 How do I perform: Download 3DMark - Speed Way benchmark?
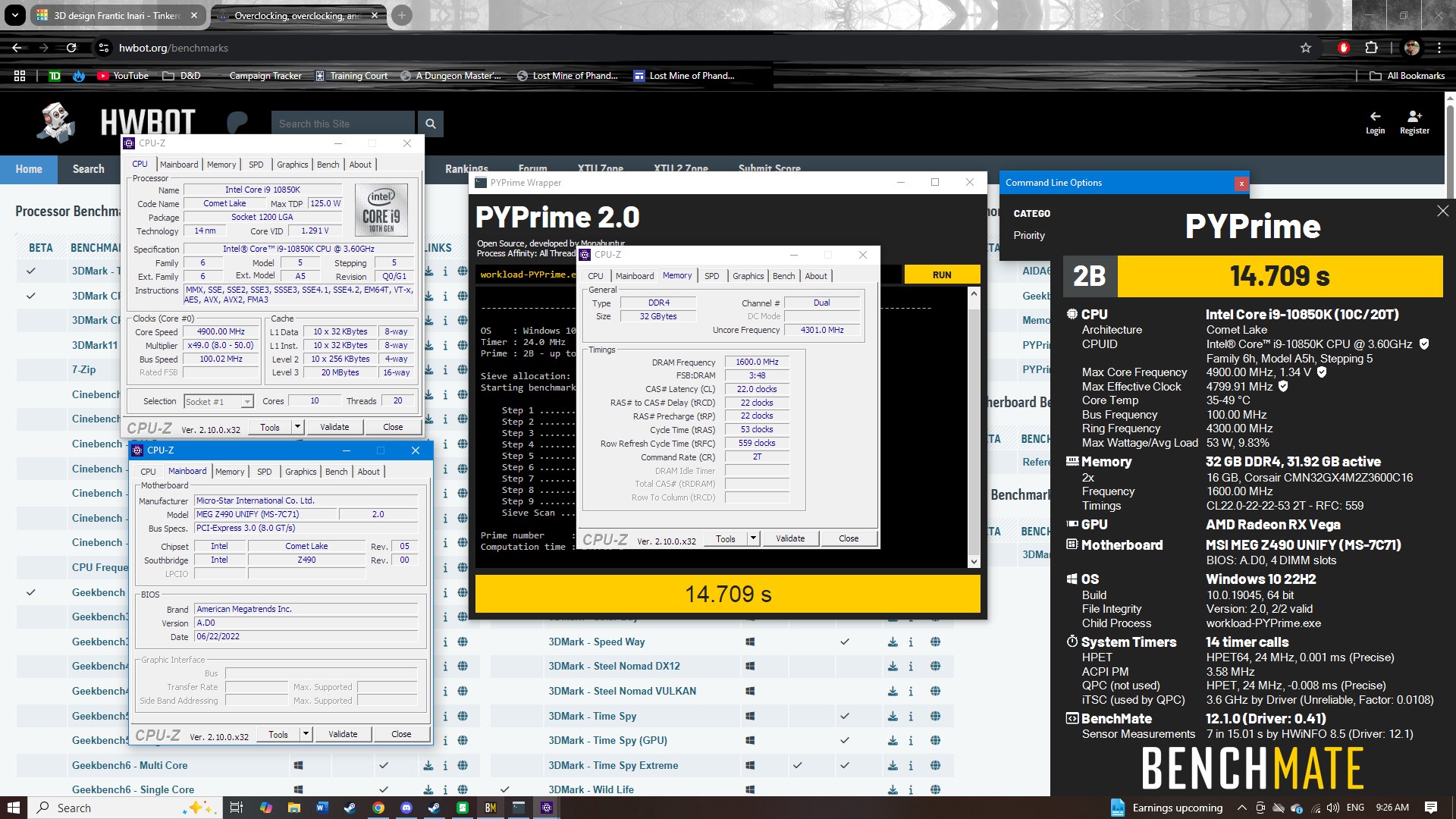pos(893,642)
